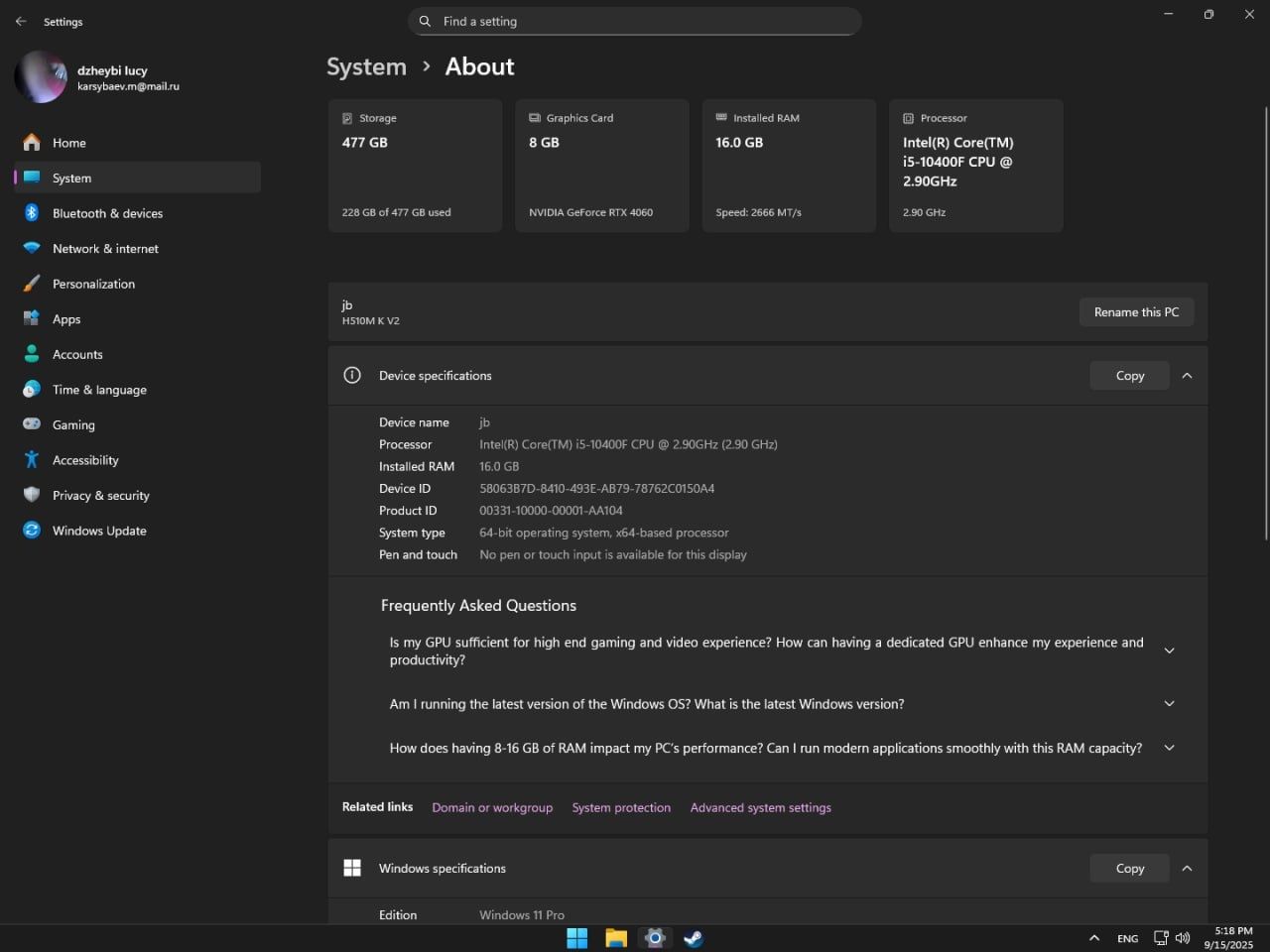Click the Accounts person icon
This screenshot has width=1270, height=952.
32,354
